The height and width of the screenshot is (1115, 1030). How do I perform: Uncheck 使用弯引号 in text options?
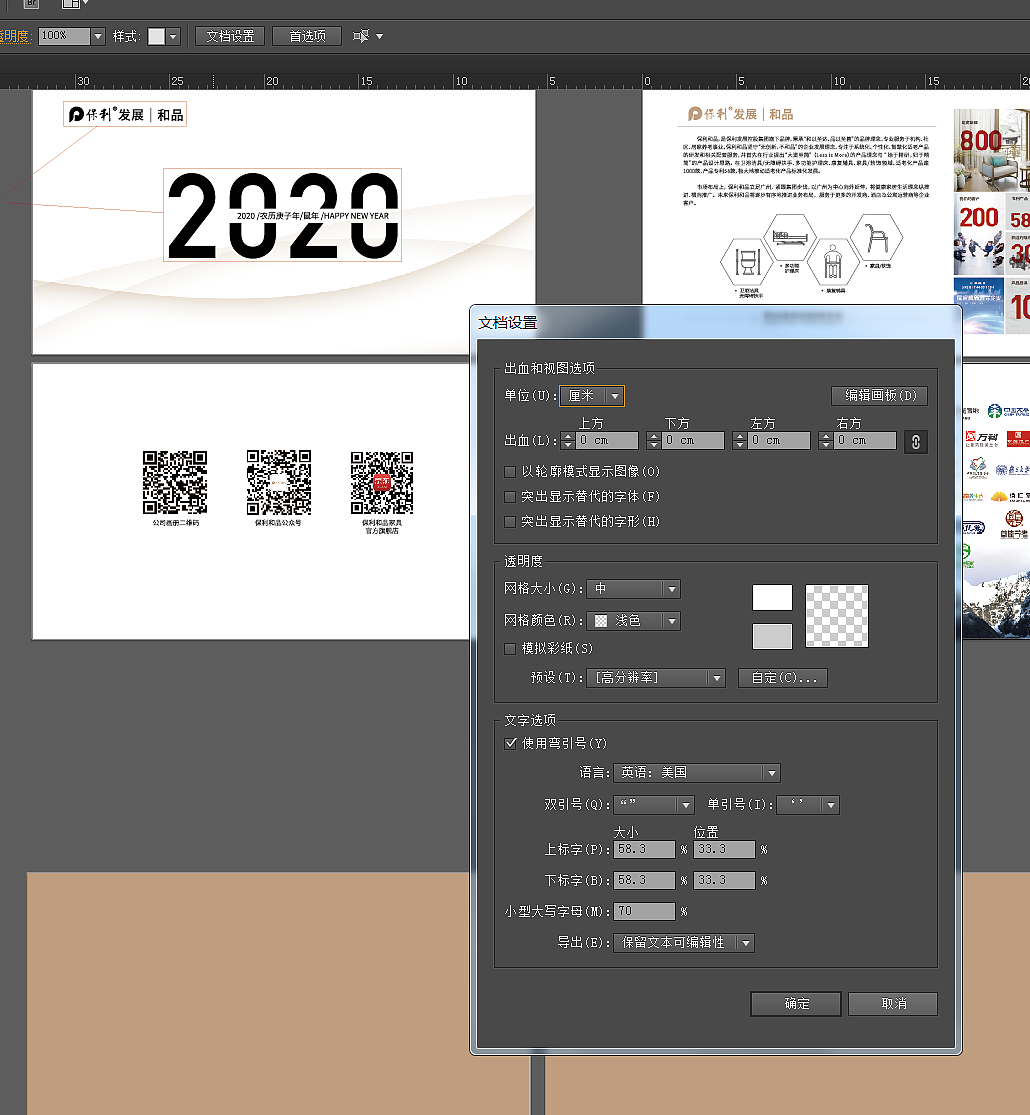coord(510,743)
